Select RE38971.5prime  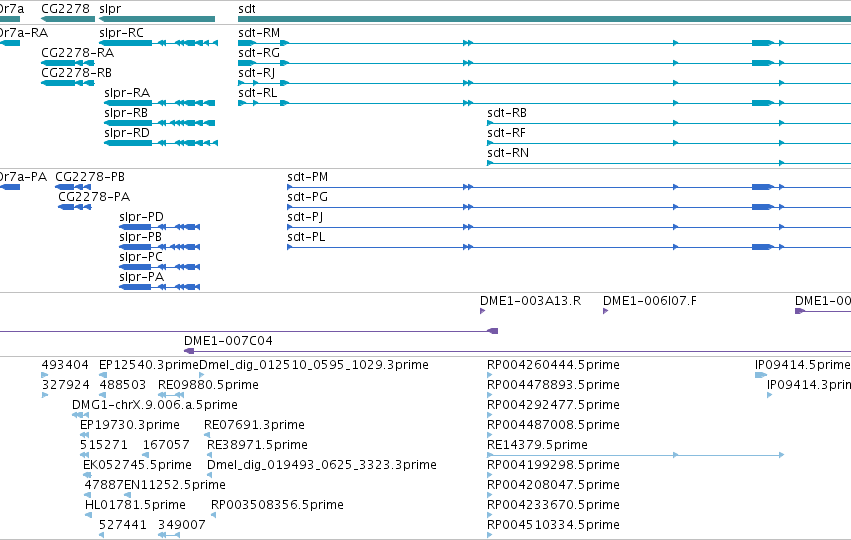(257, 446)
